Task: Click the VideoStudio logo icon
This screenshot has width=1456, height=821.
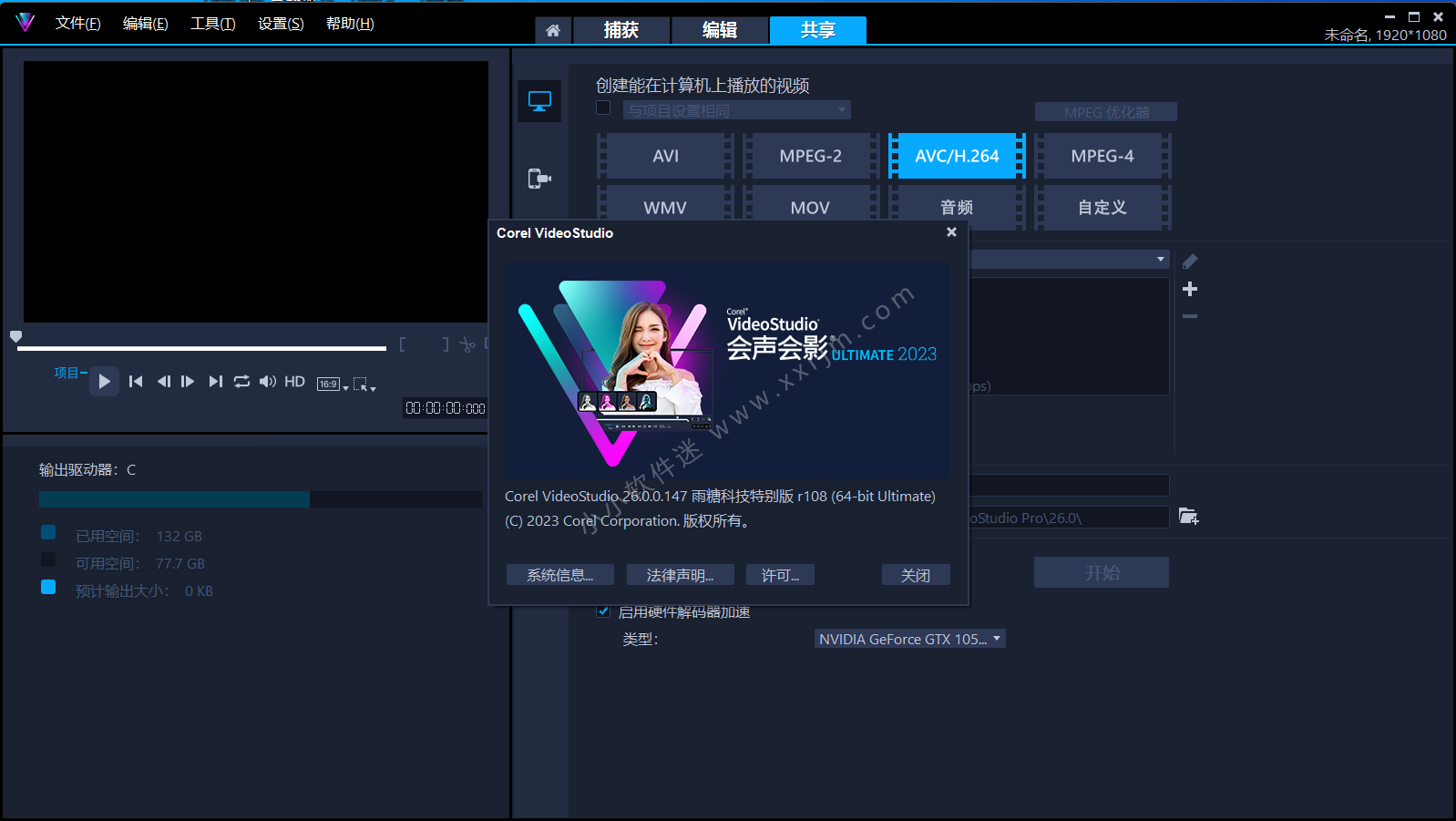Action: (x=25, y=22)
